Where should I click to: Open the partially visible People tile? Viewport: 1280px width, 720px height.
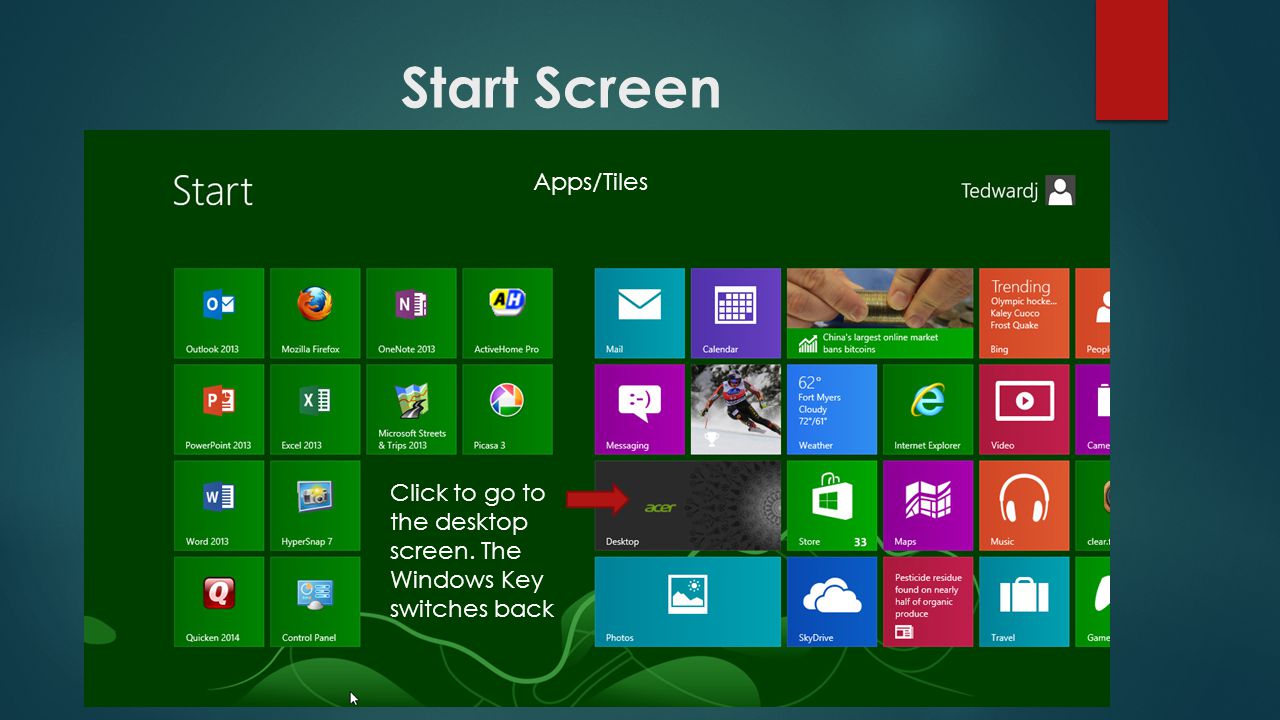click(1093, 313)
